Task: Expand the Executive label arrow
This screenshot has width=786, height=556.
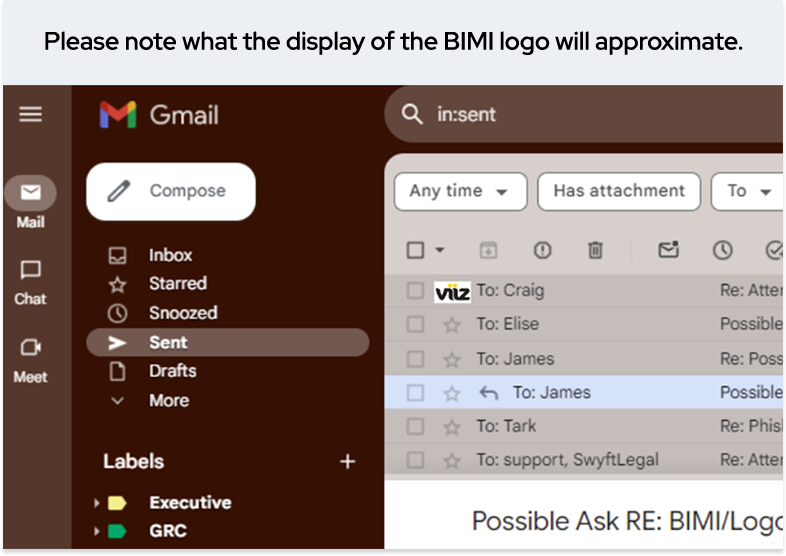Action: (x=97, y=503)
